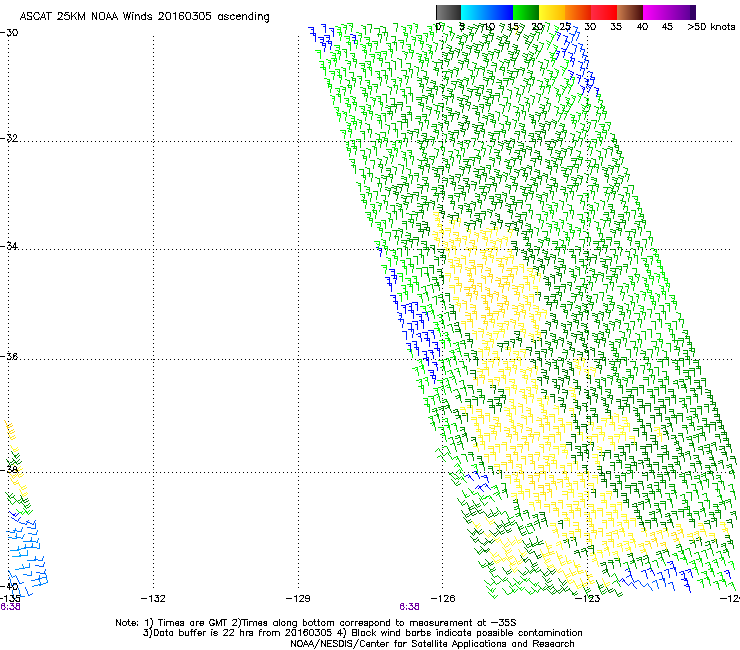The height and width of the screenshot is (650, 740).
Task: Click the '-132' longitude axis label
Action: click(x=153, y=599)
